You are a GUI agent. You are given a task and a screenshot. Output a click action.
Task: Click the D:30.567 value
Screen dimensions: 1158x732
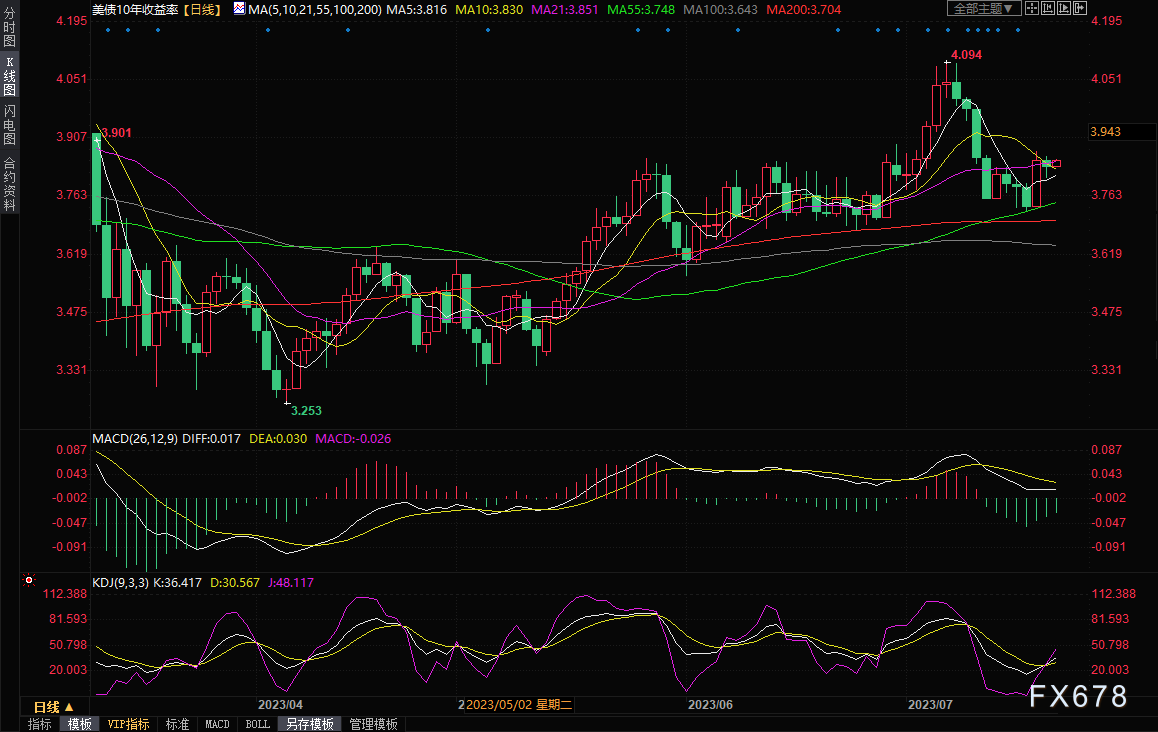pyautogui.click(x=235, y=583)
